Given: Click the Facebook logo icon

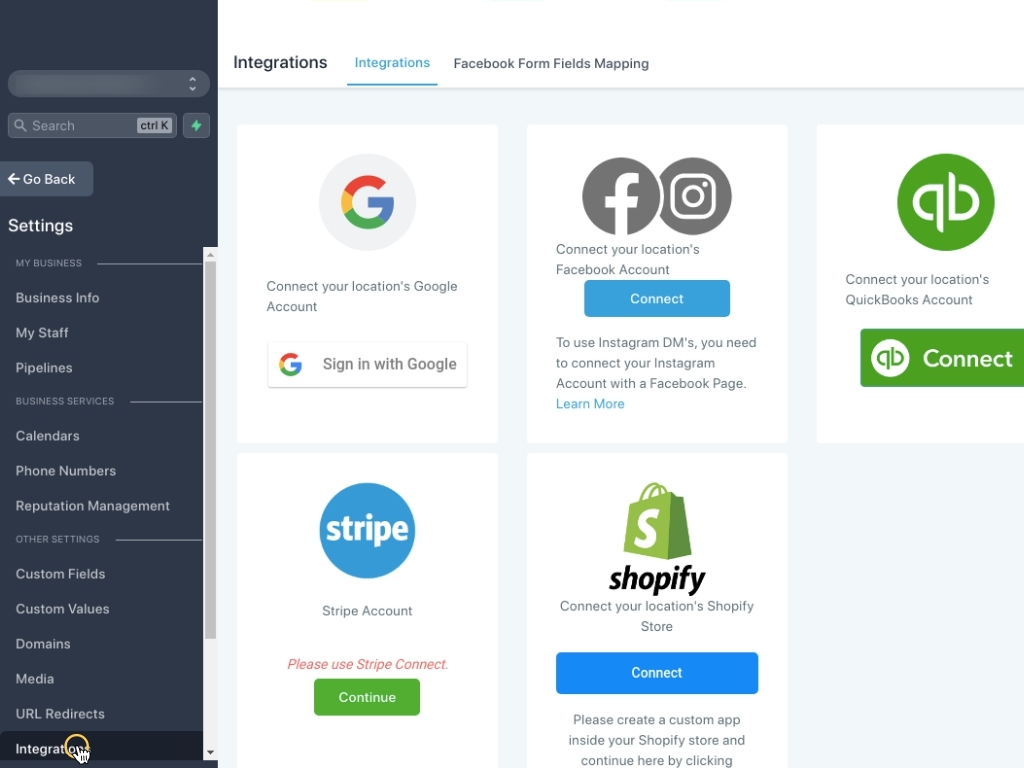Looking at the screenshot, I should point(620,196).
